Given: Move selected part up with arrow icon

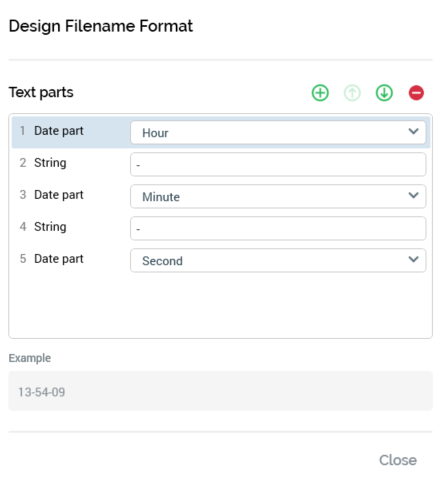Looking at the screenshot, I should (x=352, y=93).
